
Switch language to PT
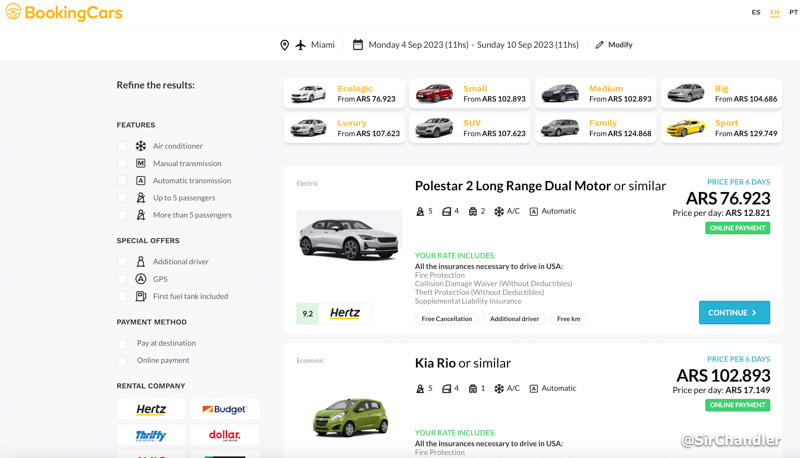(793, 13)
